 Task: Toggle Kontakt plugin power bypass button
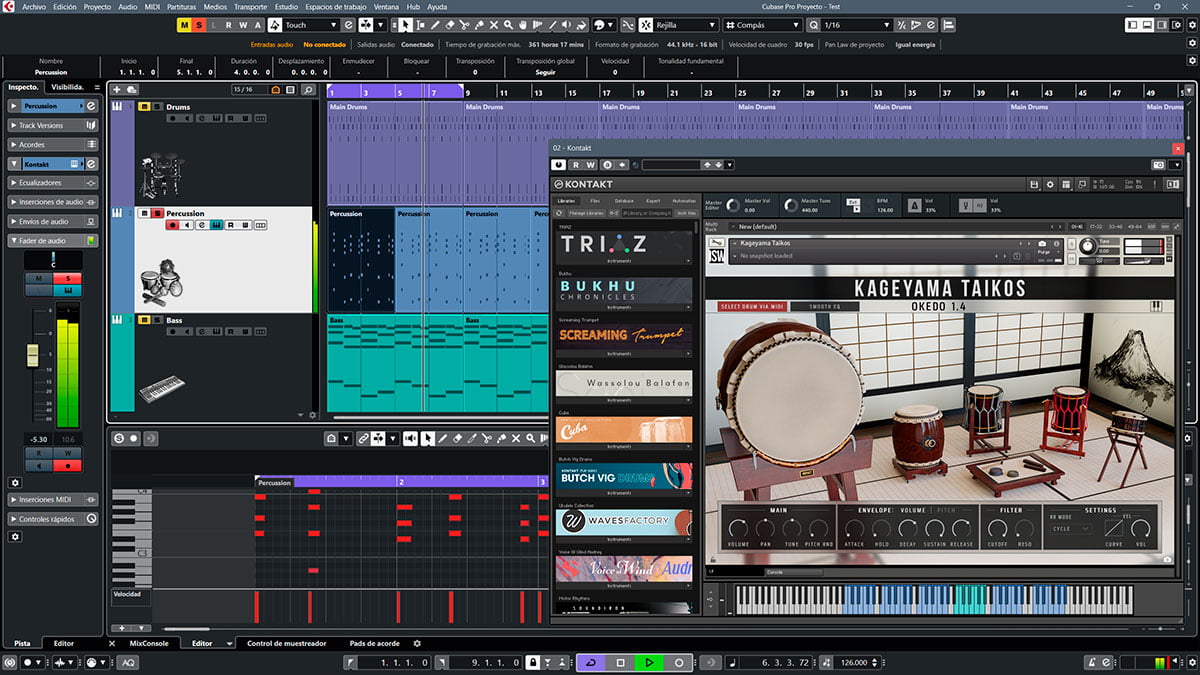pos(560,165)
